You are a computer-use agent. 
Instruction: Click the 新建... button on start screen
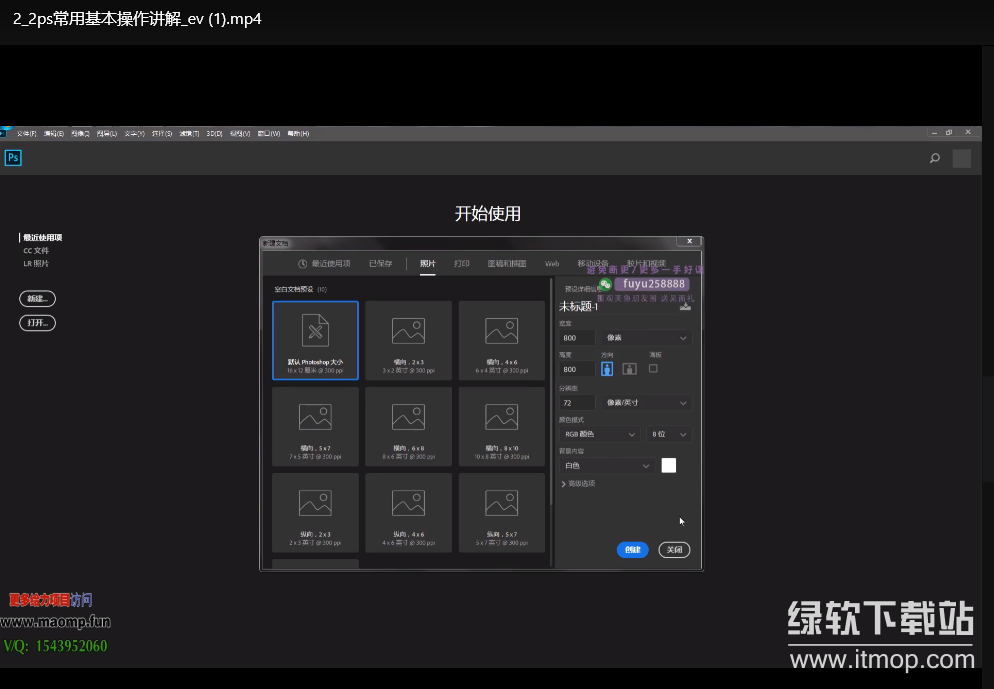tap(37, 299)
